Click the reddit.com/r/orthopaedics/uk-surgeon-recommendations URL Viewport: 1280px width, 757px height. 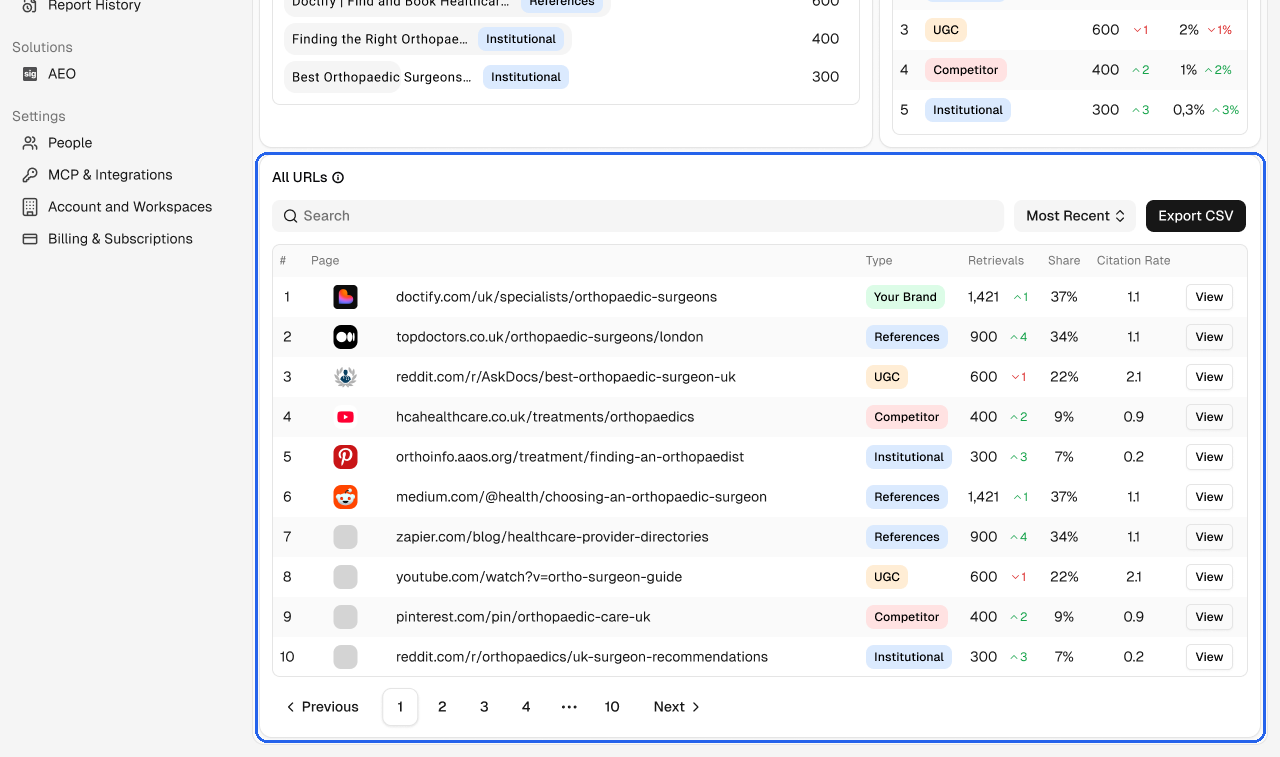[582, 657]
